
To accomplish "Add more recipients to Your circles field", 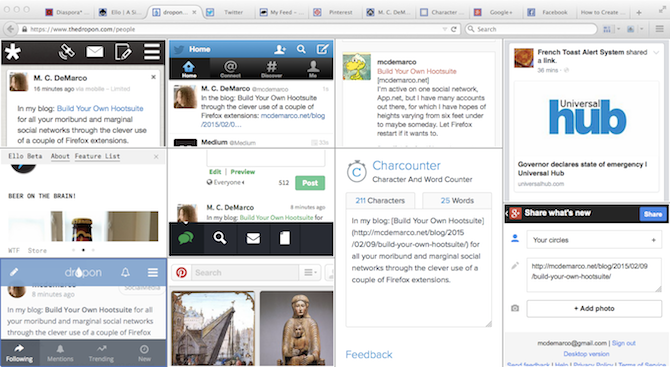I will 653,240.
